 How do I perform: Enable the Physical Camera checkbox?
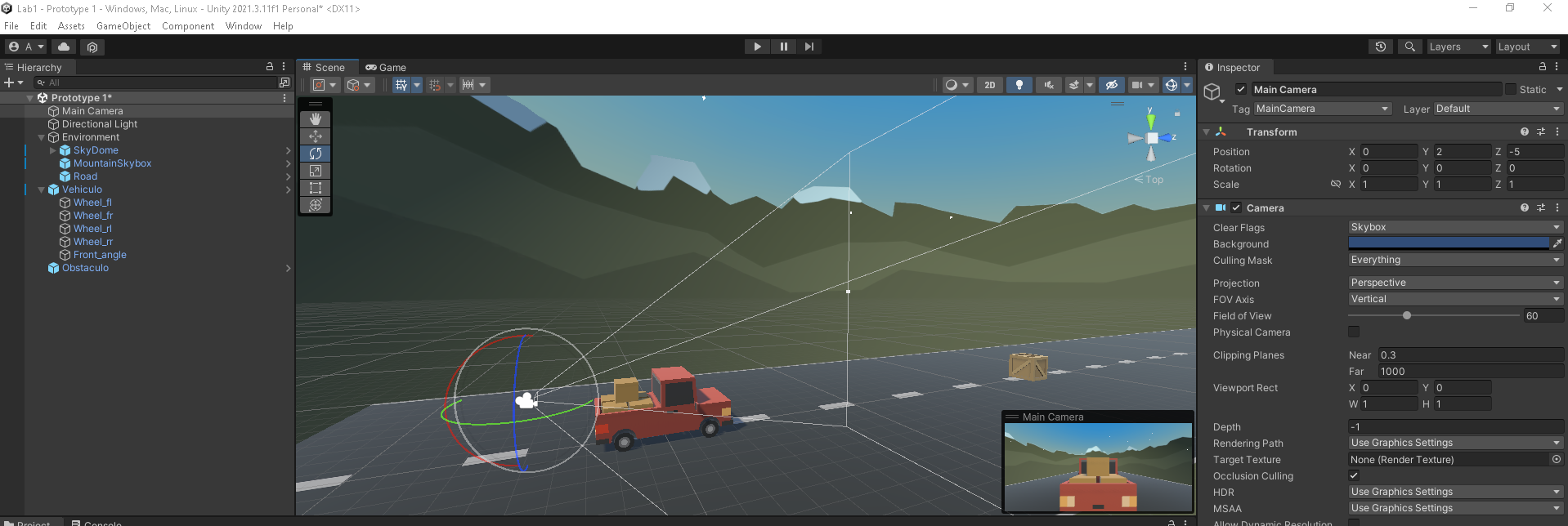pyautogui.click(x=1354, y=332)
